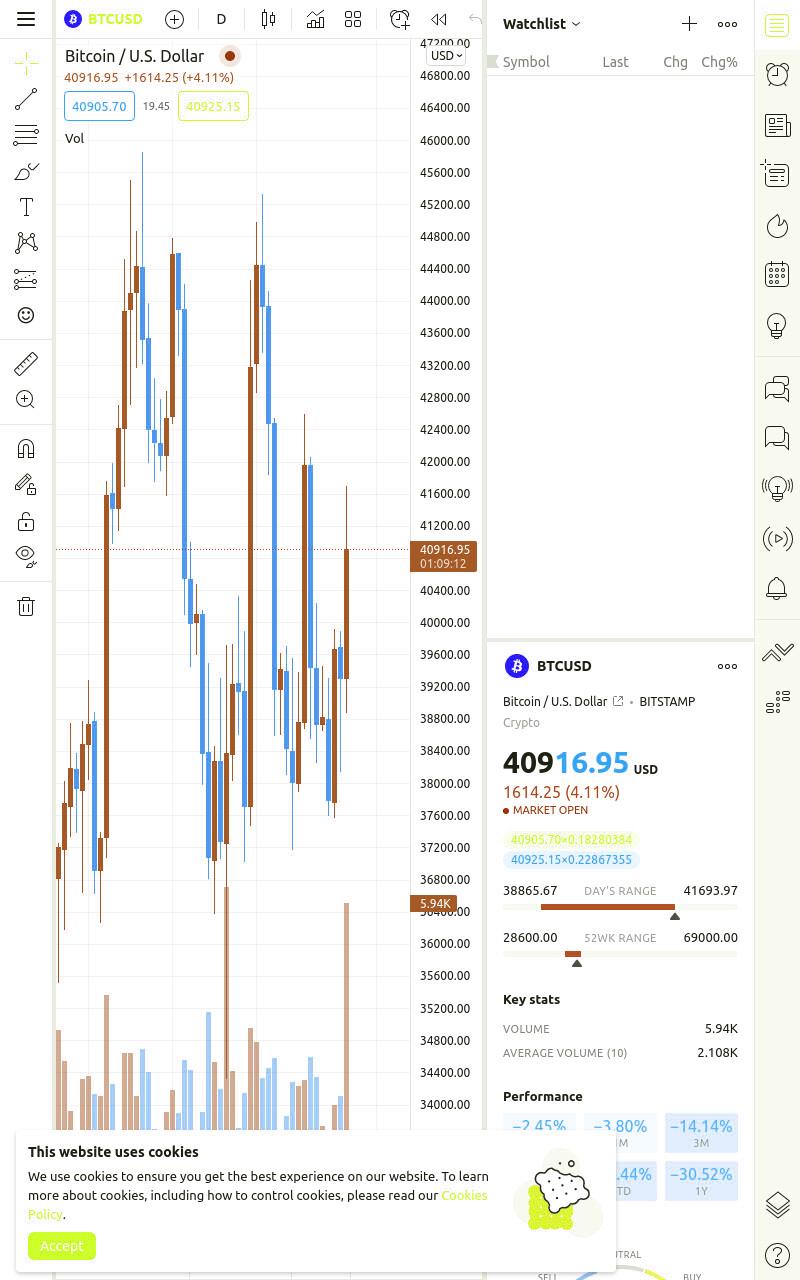800x1280 pixels.
Task: Undo the last chart action
Action: coord(474,19)
